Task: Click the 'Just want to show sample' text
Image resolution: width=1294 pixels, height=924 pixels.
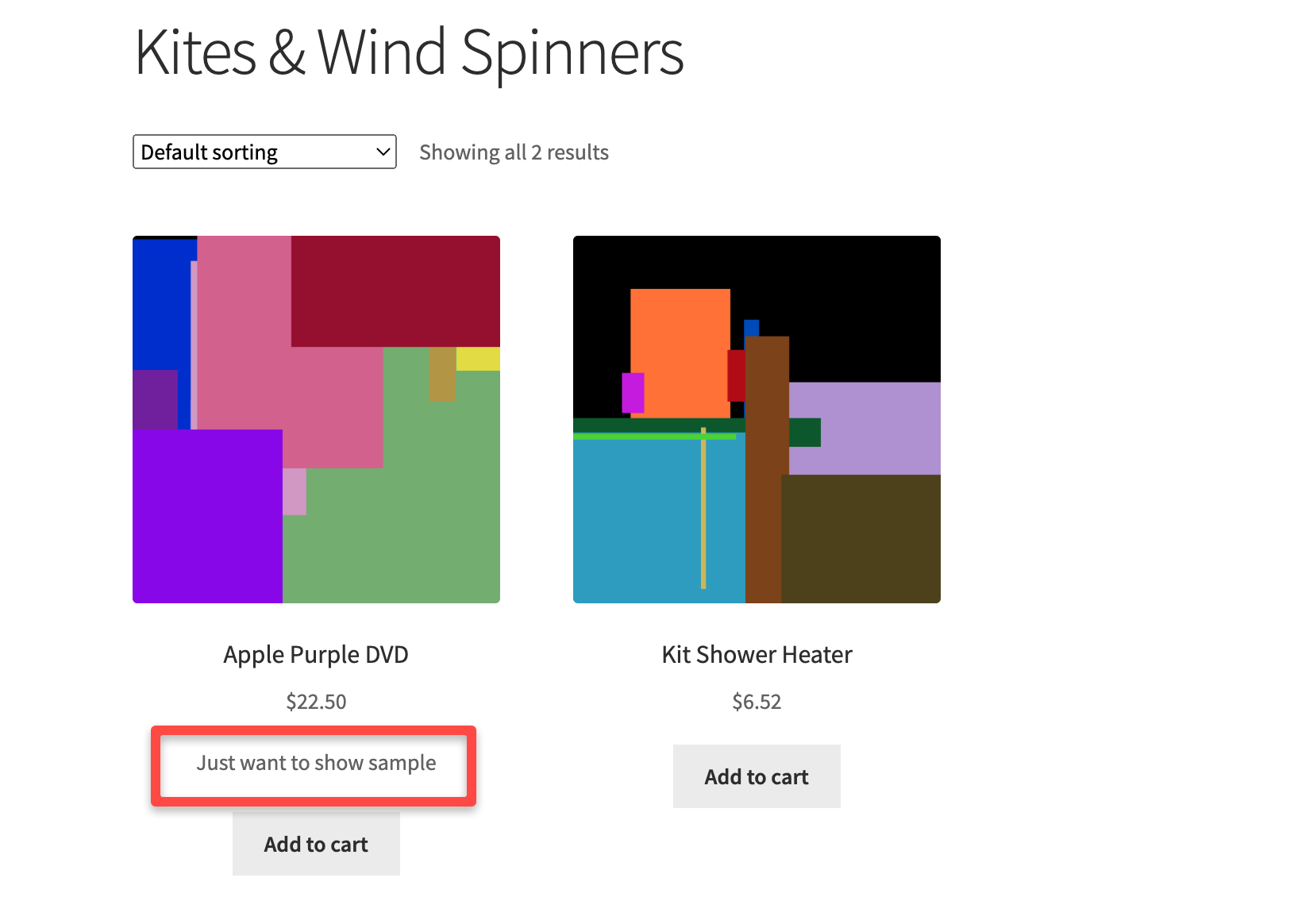Action: coord(316,763)
